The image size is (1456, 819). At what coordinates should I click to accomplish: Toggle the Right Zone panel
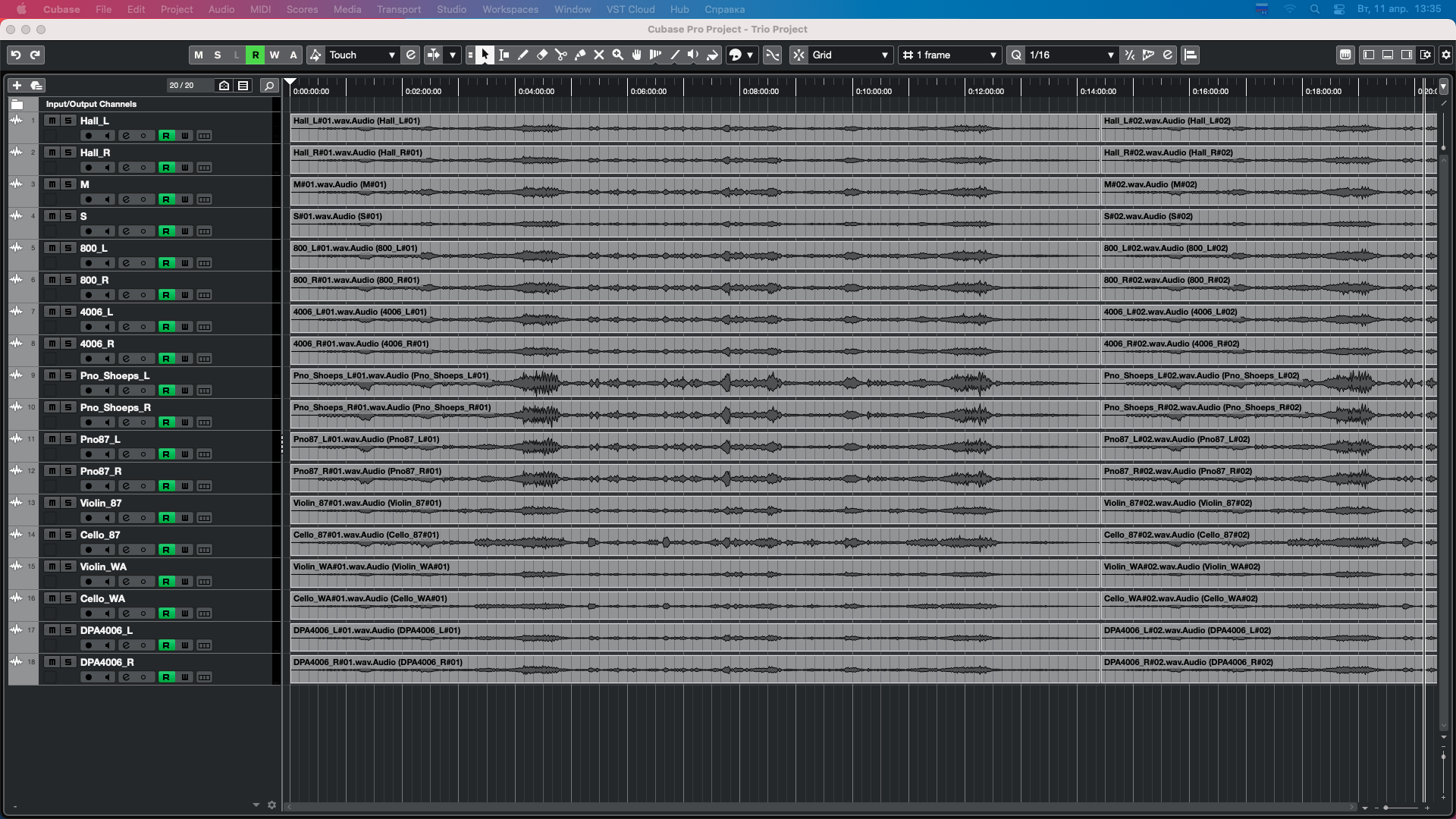pyautogui.click(x=1407, y=55)
